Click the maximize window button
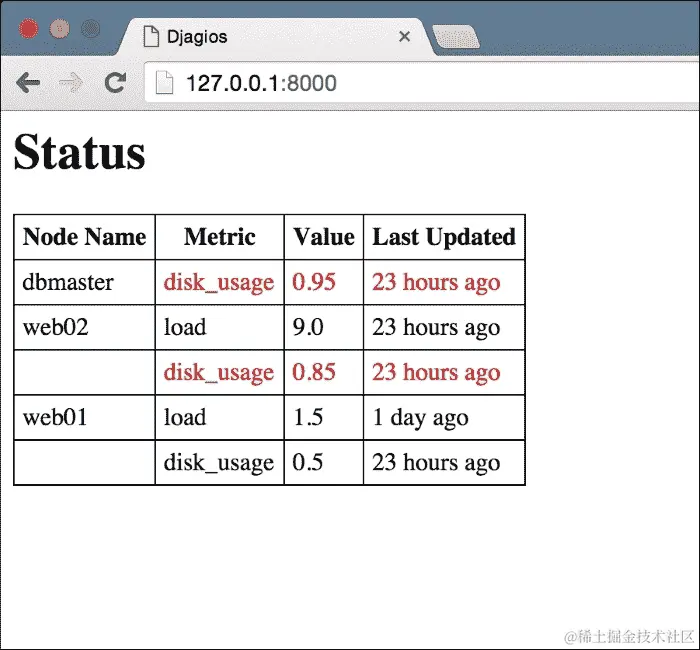Image resolution: width=700 pixels, height=650 pixels. [91, 29]
